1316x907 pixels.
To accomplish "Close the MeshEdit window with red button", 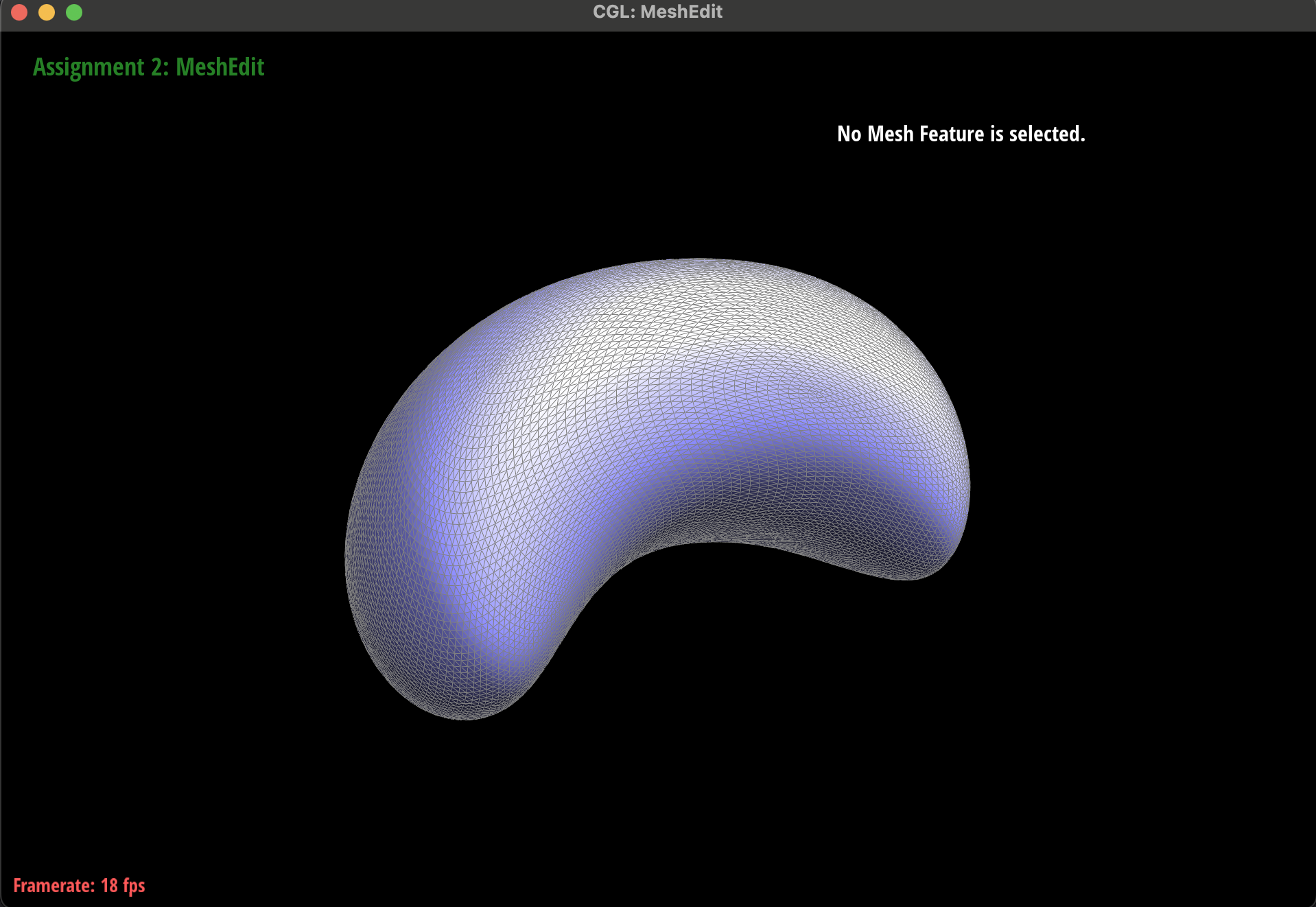I will pyautogui.click(x=19, y=12).
